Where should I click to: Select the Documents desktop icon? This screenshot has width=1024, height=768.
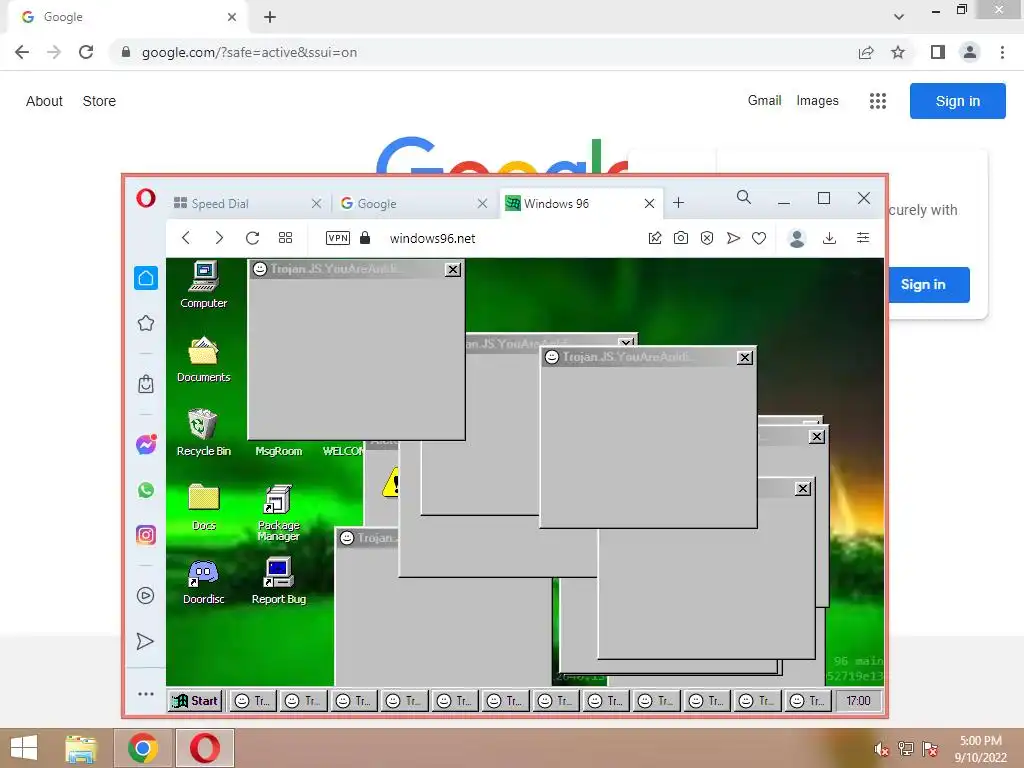pos(204,359)
